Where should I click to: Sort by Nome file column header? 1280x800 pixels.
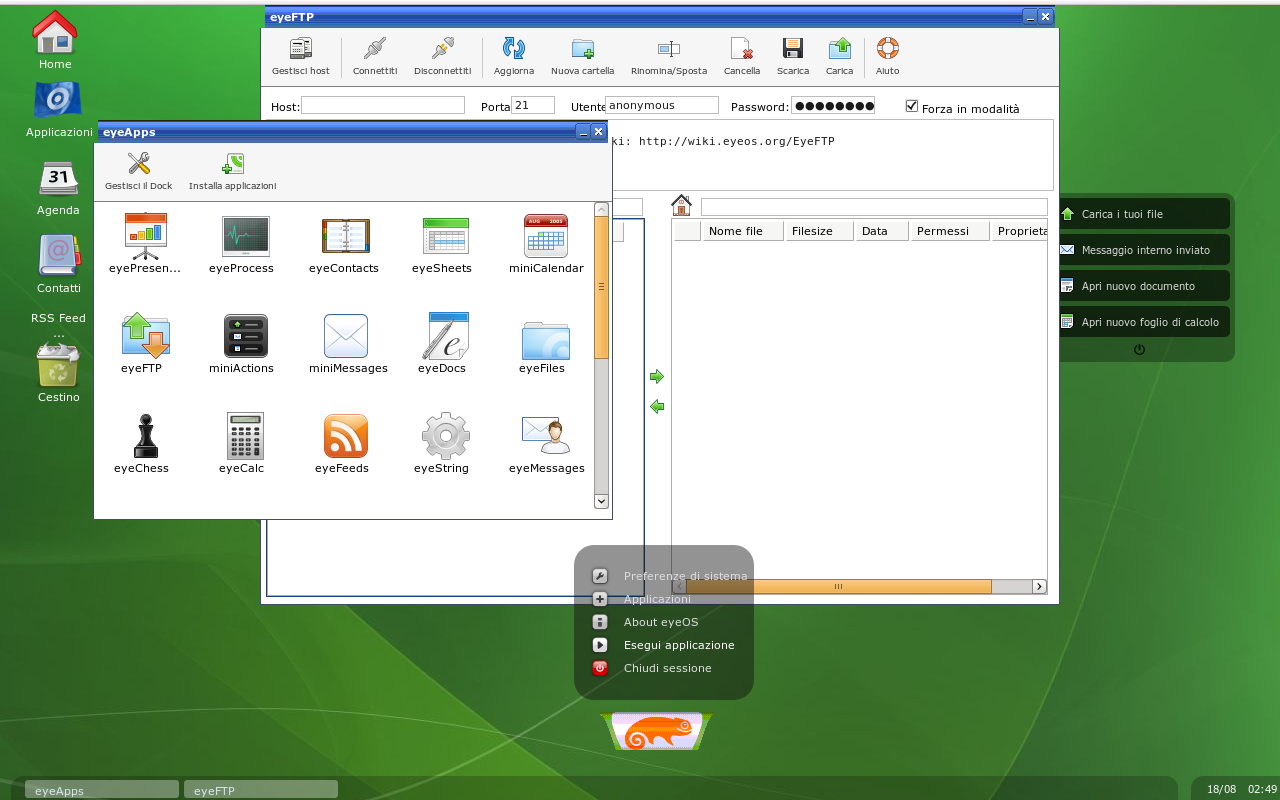742,231
